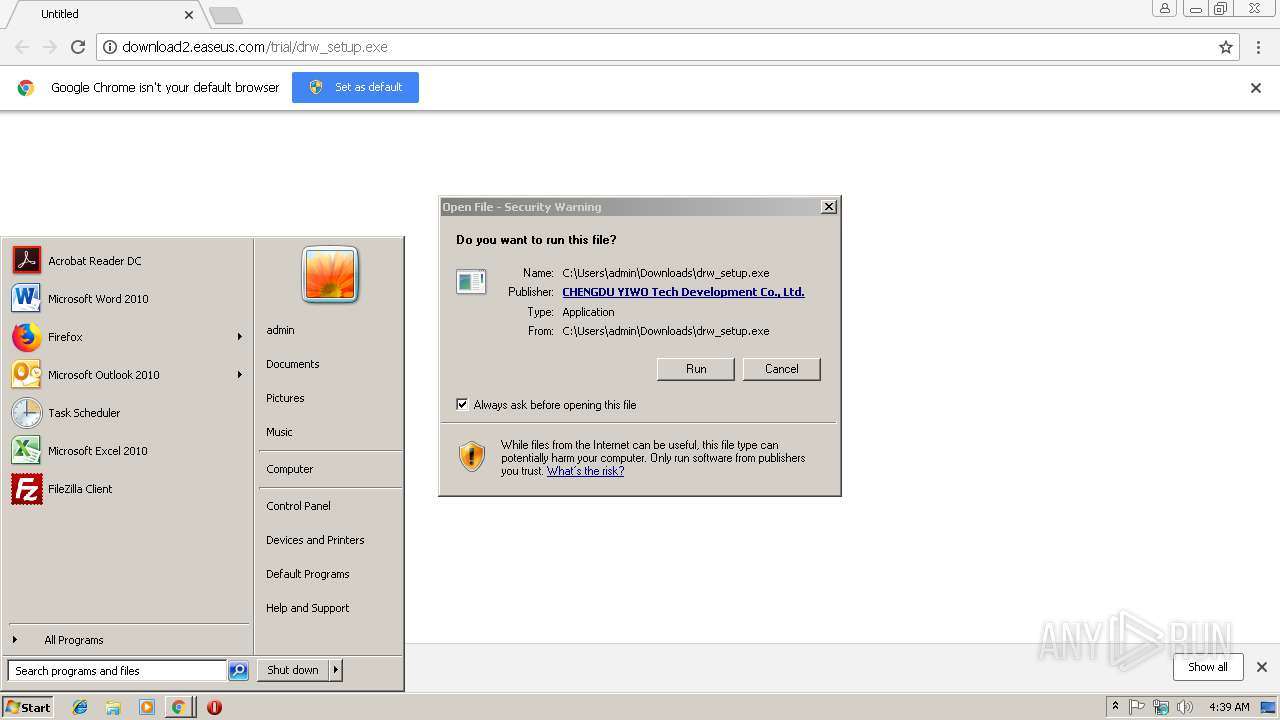The height and width of the screenshot is (720, 1280).
Task: Switch to Chrome on the taskbar
Action: pos(179,707)
